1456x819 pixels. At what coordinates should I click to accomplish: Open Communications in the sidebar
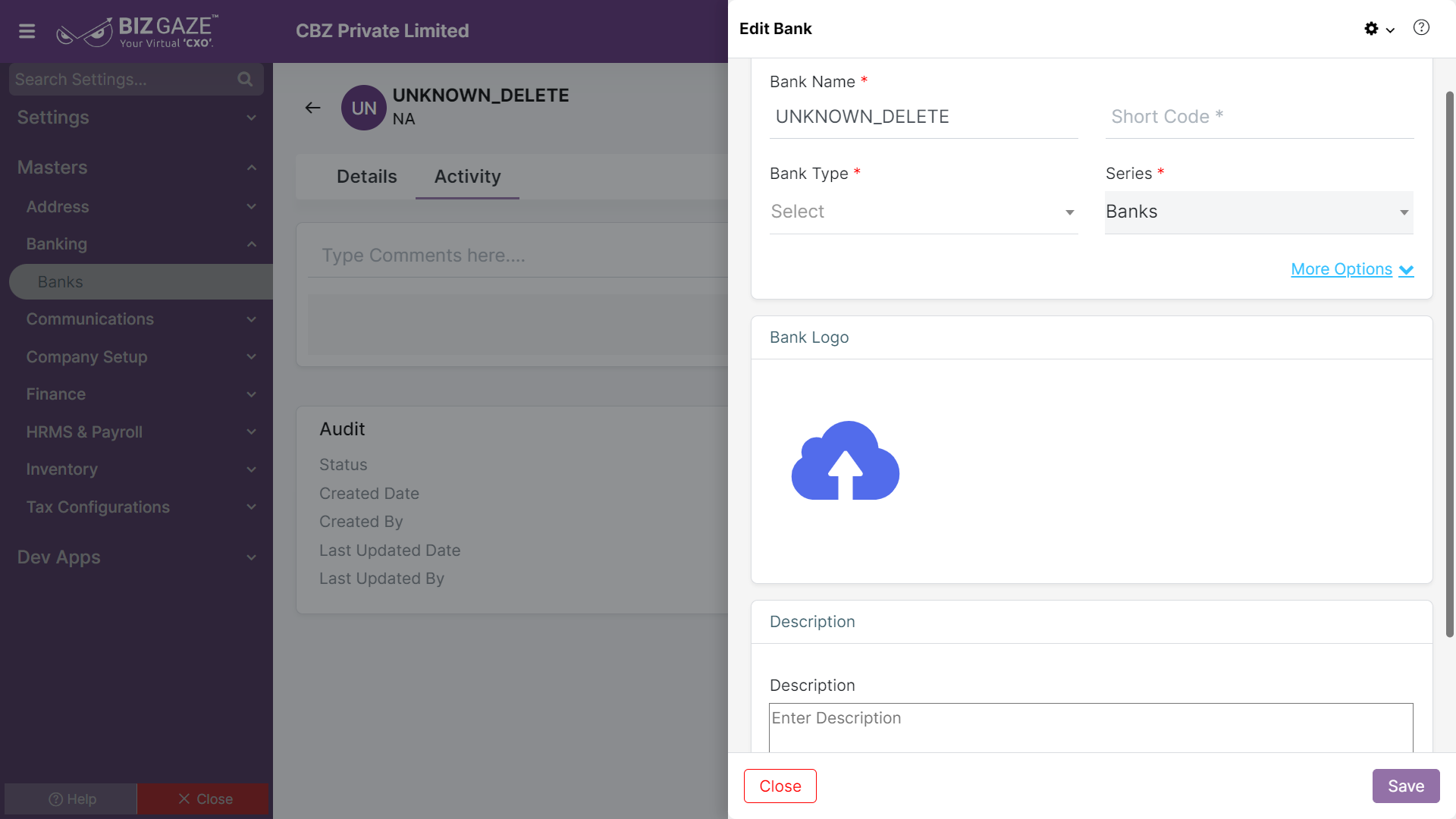pyautogui.click(x=90, y=319)
